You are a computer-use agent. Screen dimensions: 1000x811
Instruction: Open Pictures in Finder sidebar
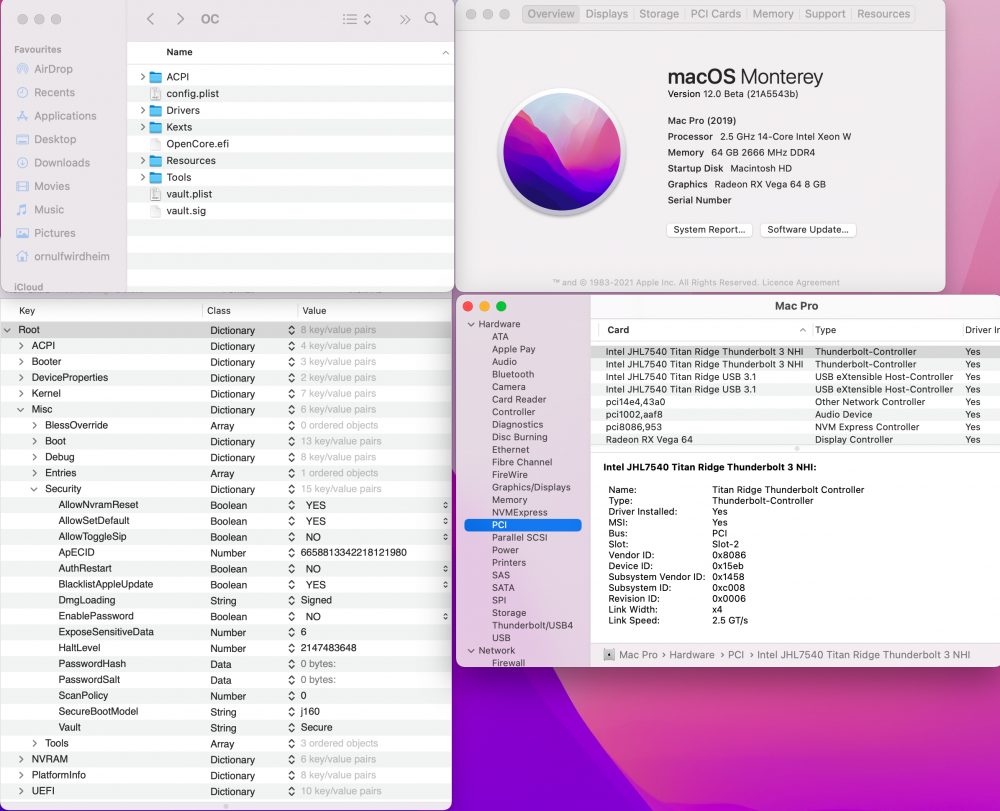point(46,233)
